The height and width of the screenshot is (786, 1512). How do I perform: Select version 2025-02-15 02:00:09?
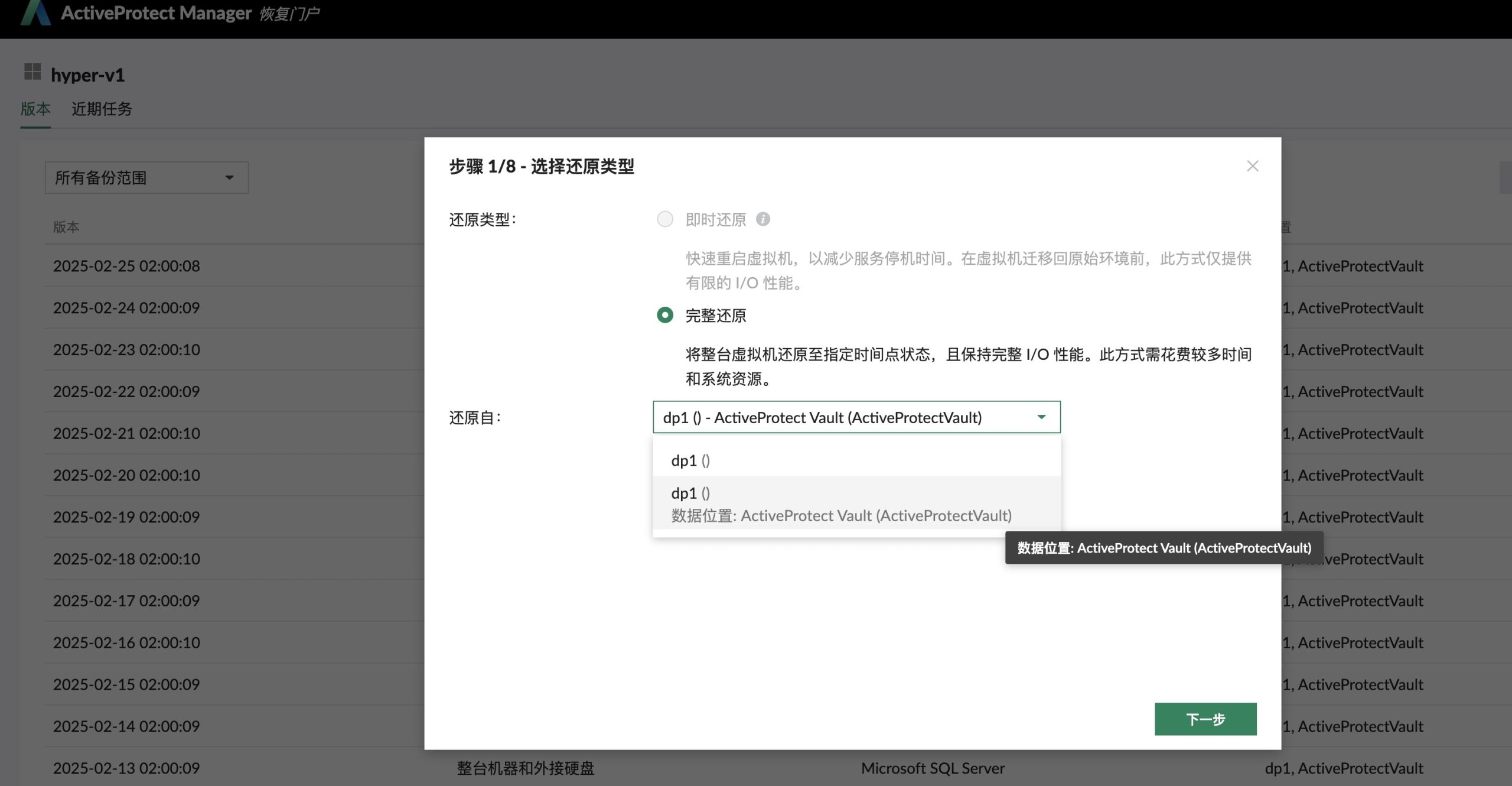tap(126, 684)
